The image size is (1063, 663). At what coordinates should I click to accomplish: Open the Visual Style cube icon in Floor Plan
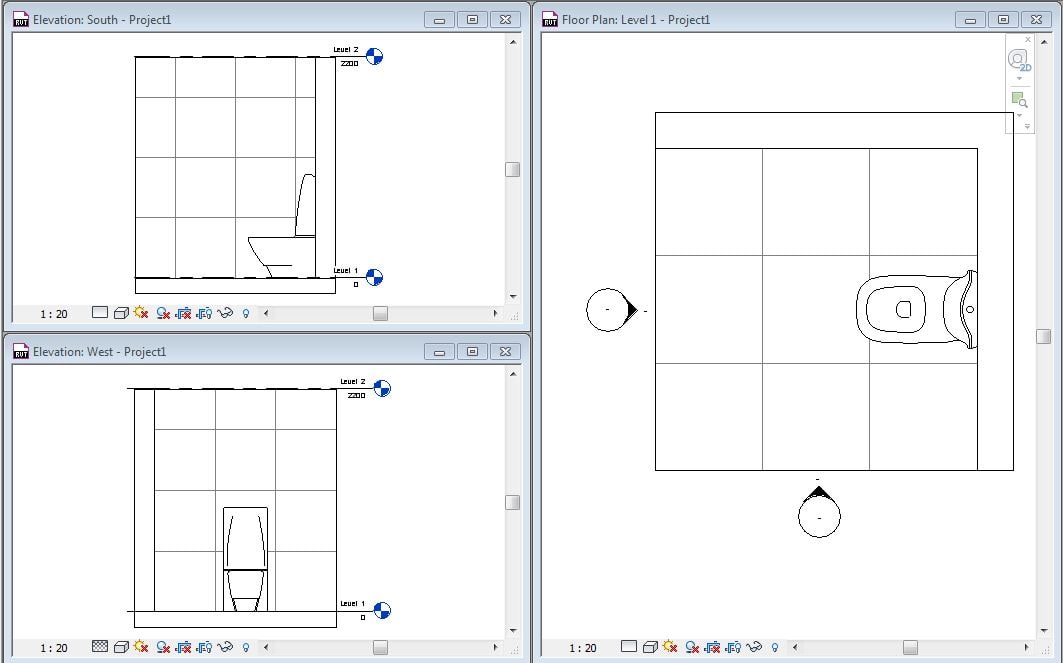(651, 647)
